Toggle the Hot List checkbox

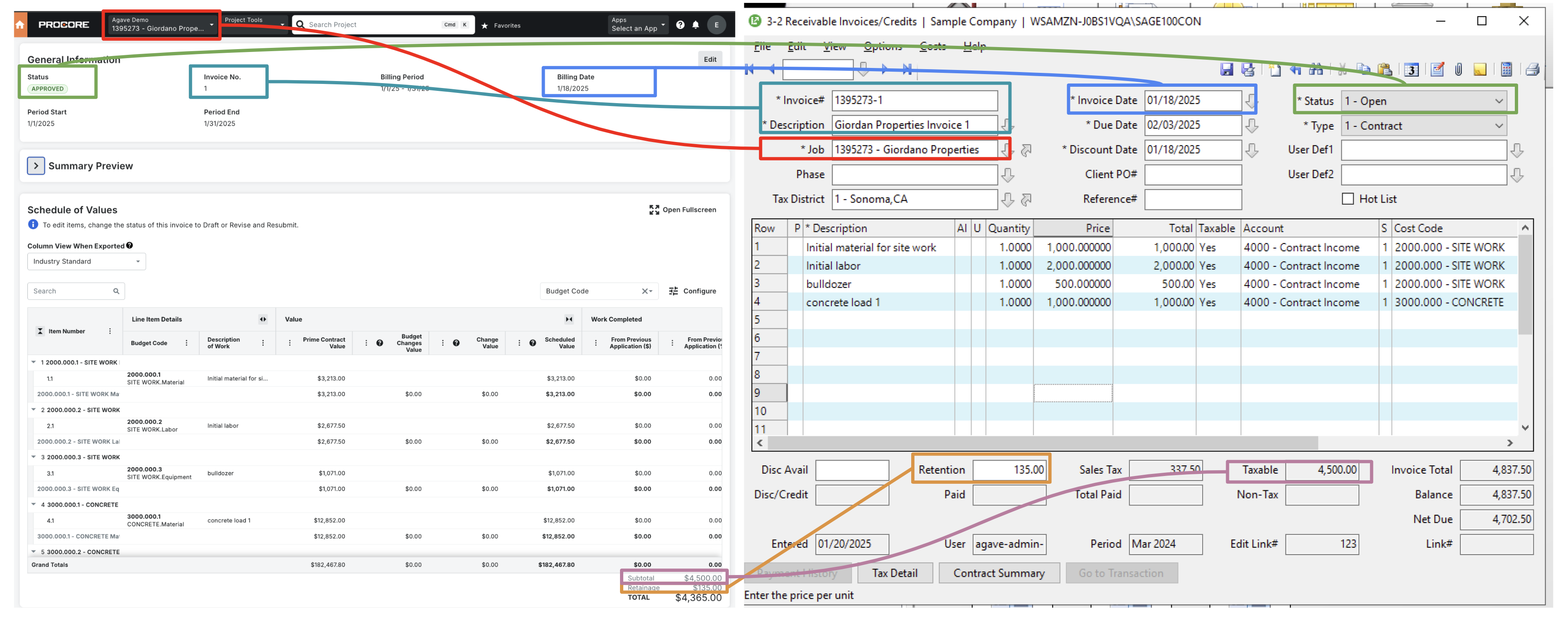[x=1348, y=199]
